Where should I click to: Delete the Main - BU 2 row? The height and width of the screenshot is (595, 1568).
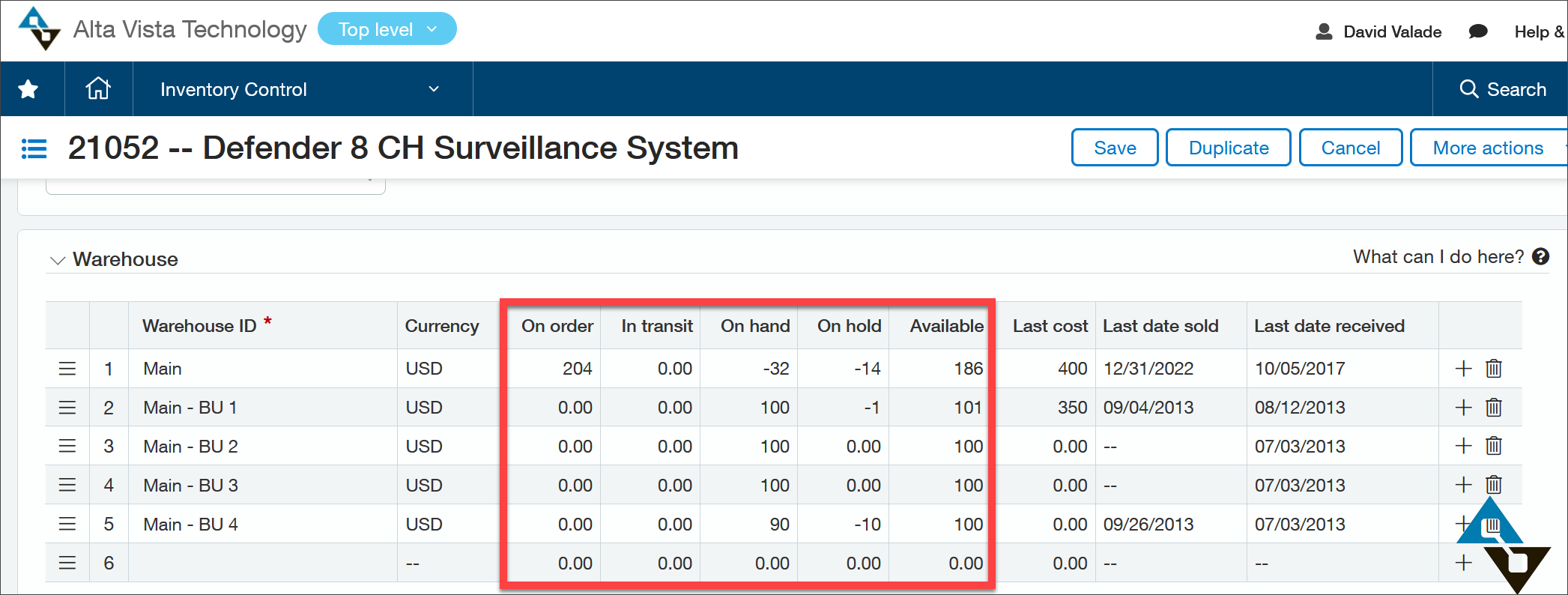[1494, 447]
